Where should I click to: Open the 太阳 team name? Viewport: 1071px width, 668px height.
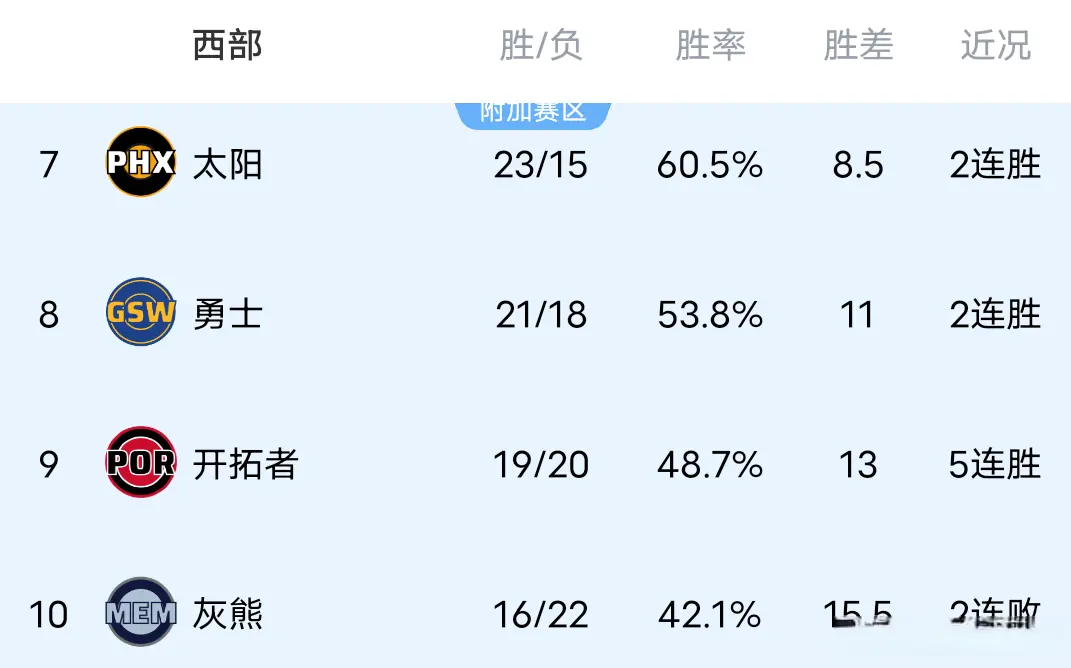[228, 164]
